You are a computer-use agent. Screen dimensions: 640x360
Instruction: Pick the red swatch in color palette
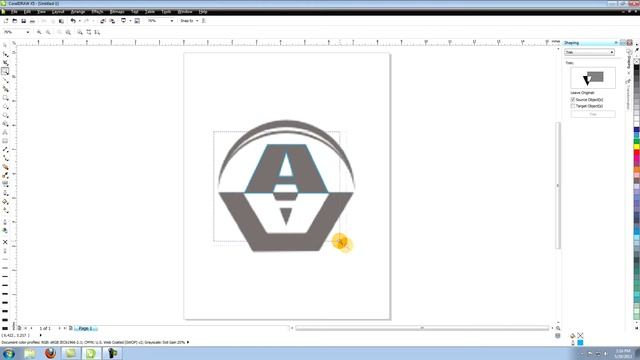(x=636, y=153)
